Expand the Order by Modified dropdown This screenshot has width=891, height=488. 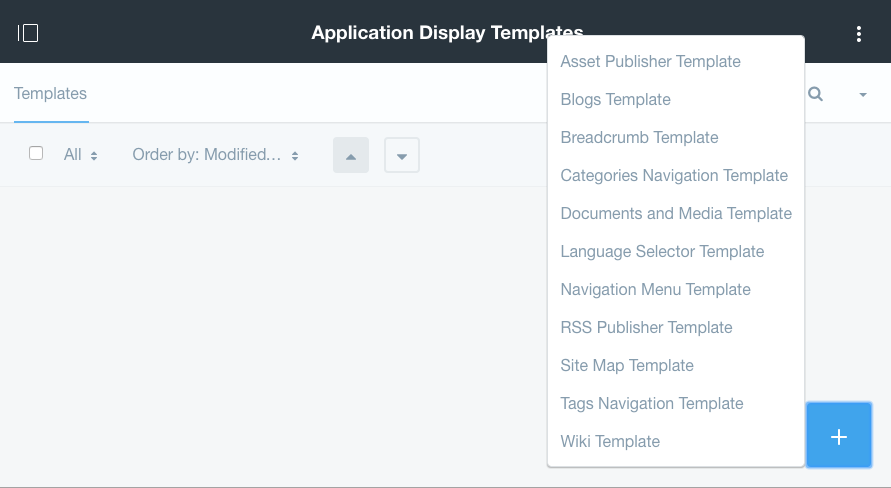pyautogui.click(x=215, y=155)
